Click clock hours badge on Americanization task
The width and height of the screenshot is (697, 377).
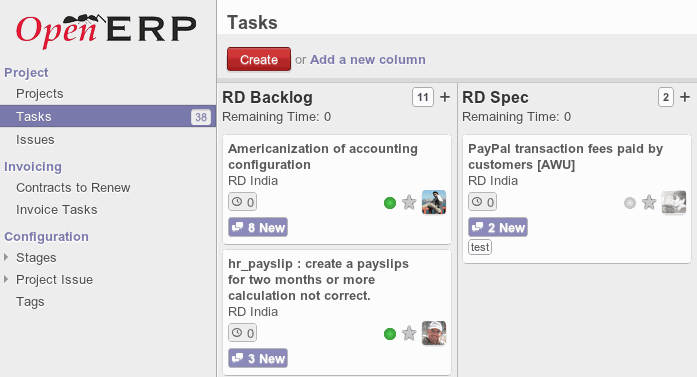click(x=242, y=202)
